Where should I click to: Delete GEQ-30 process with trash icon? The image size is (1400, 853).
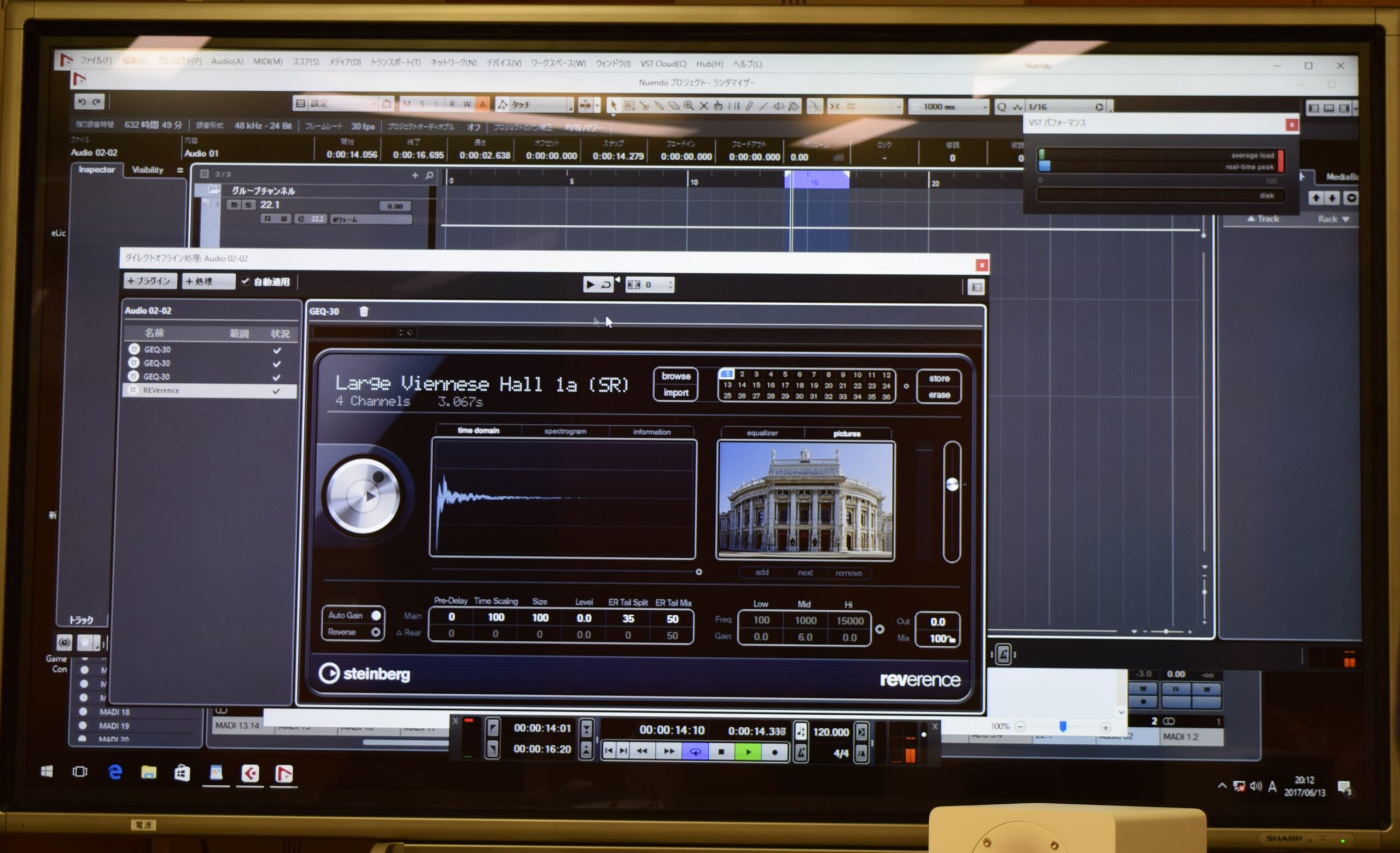click(x=364, y=311)
